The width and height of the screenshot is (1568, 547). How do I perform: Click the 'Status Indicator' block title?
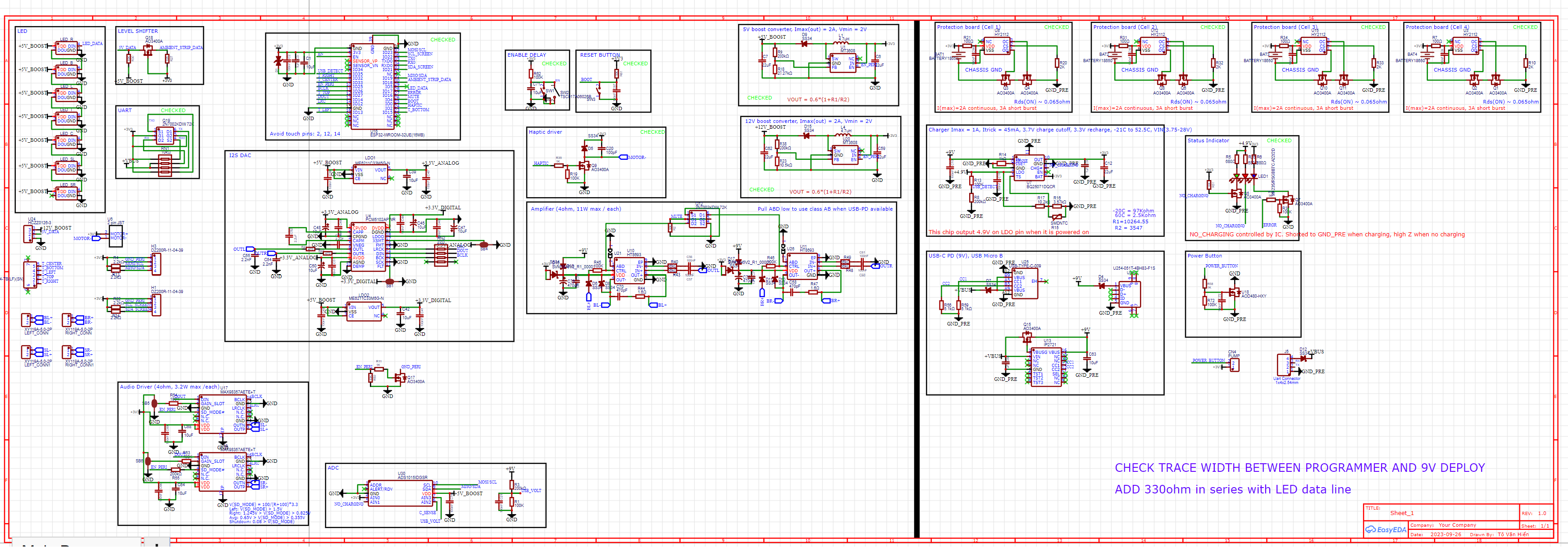click(1208, 140)
